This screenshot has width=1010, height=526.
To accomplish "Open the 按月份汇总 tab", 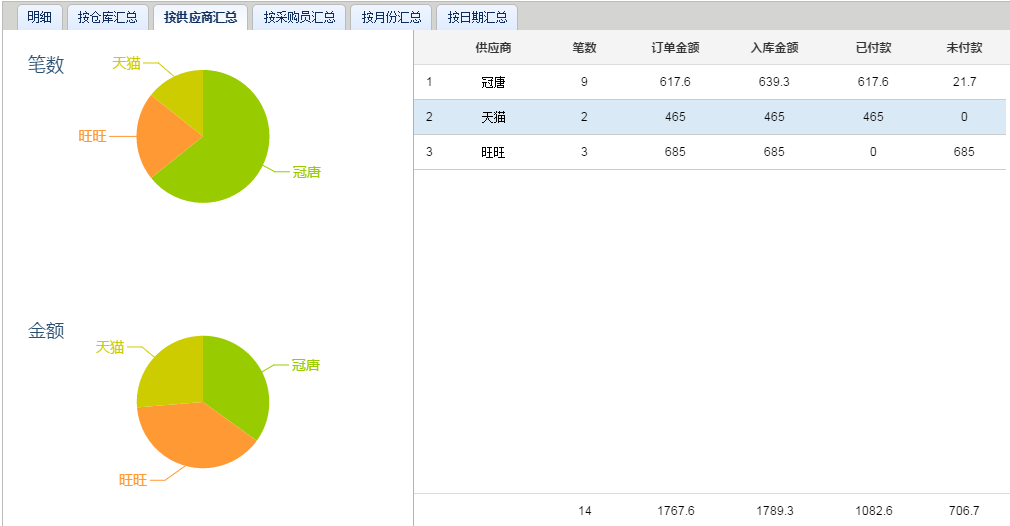I will point(391,17).
